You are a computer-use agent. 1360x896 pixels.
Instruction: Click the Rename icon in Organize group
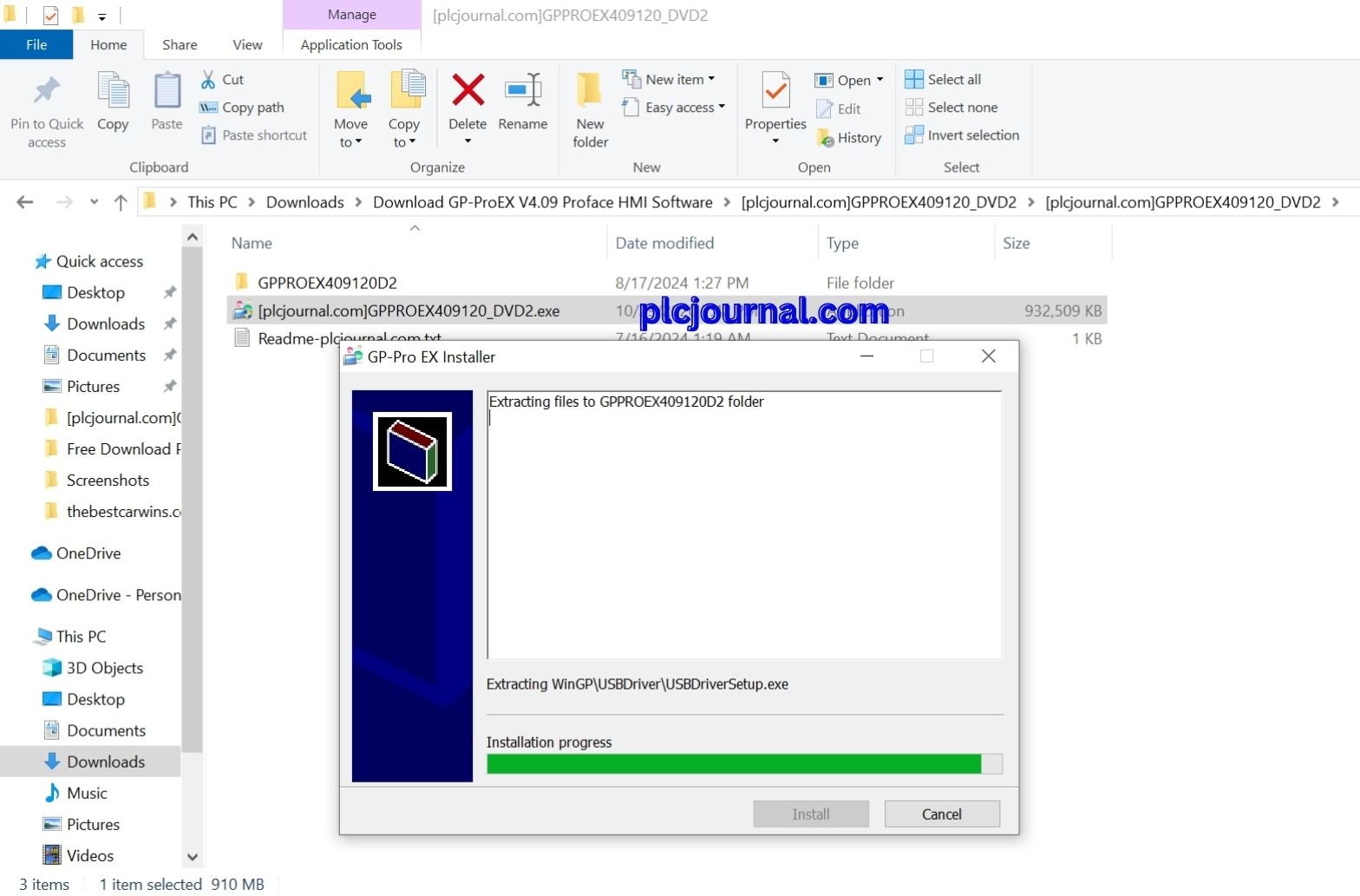(x=523, y=90)
